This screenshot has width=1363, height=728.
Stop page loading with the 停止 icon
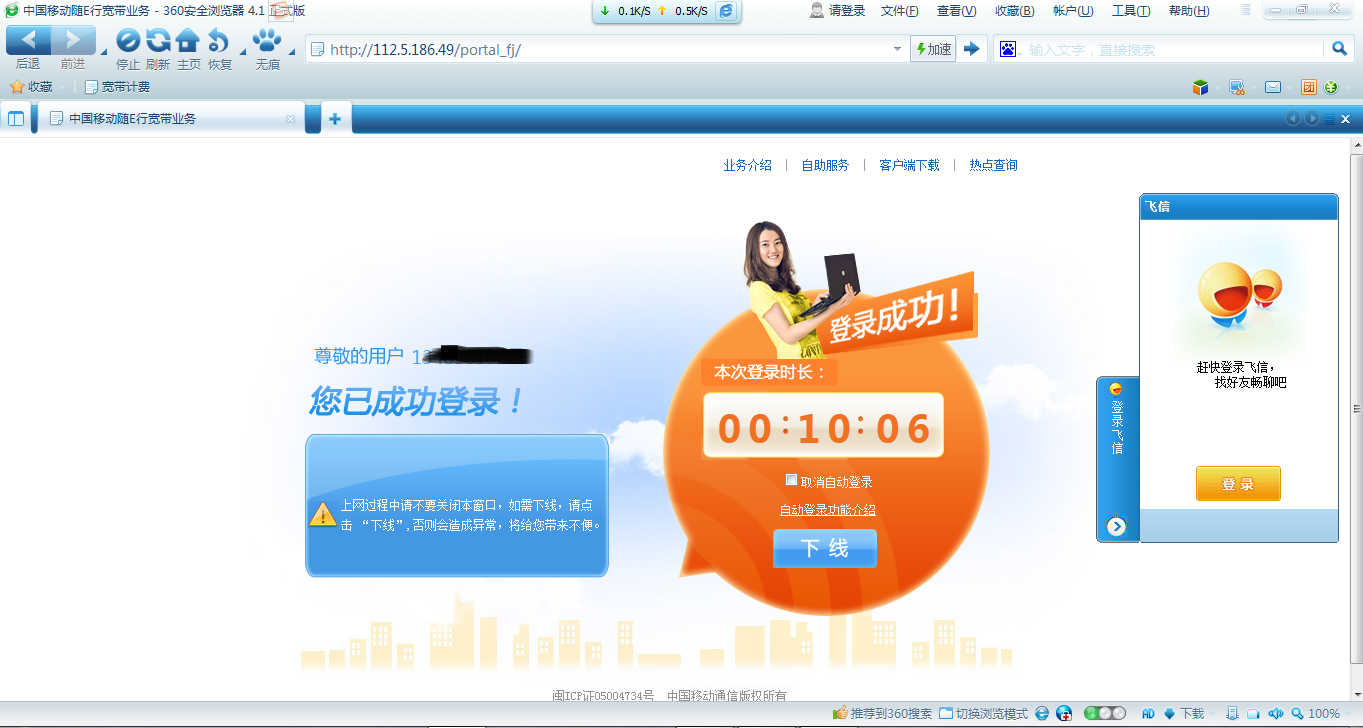pyautogui.click(x=128, y=41)
